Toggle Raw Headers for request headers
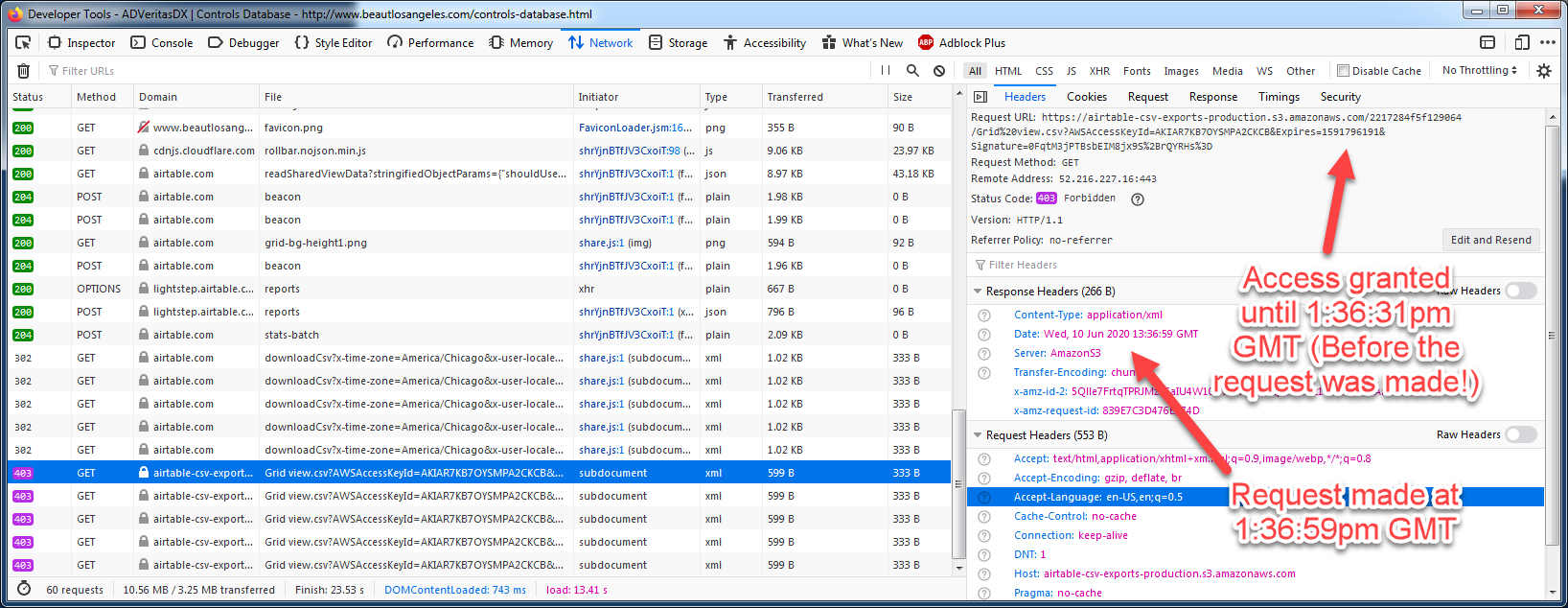Image resolution: width=1568 pixels, height=608 pixels. 1521,434
